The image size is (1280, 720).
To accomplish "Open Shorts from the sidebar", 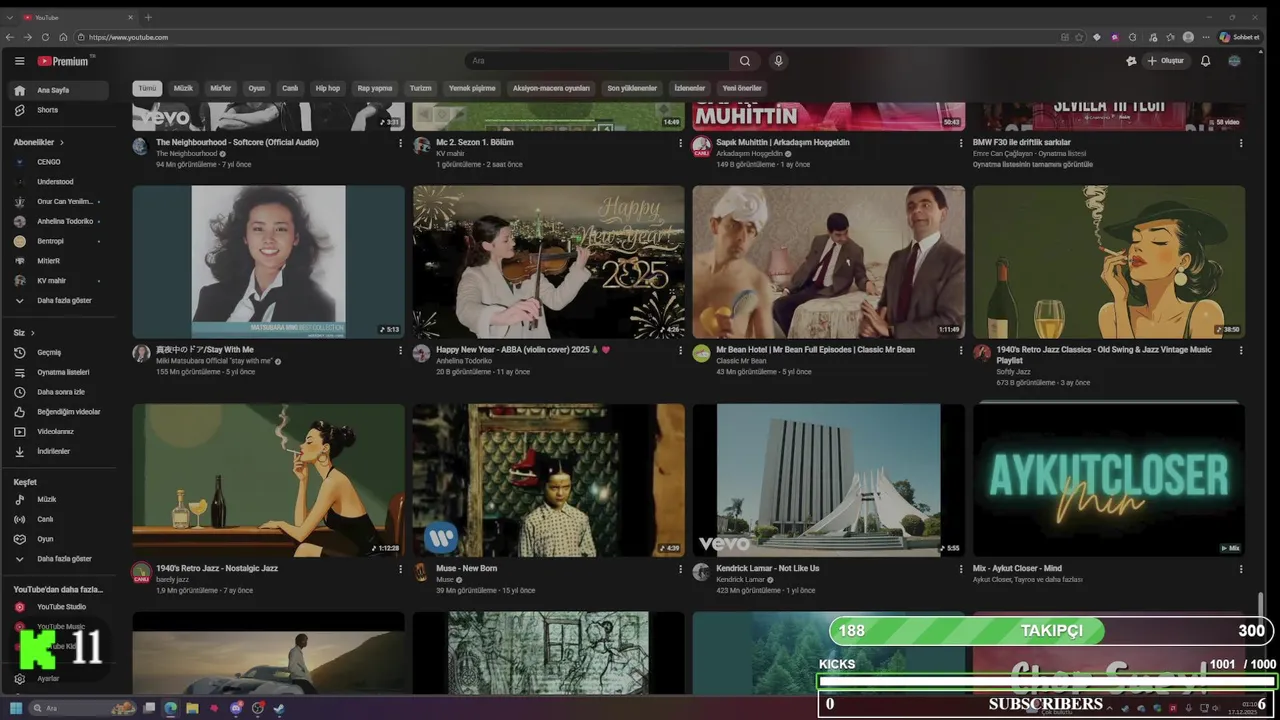I will point(60,110).
